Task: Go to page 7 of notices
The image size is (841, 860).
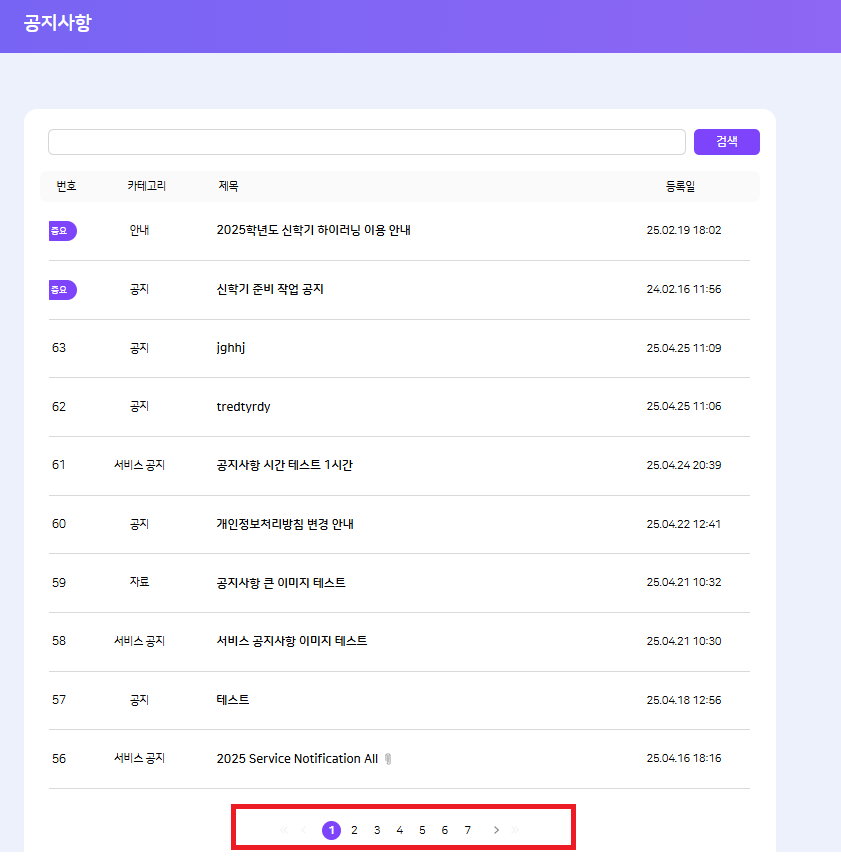Action: pyautogui.click(x=467, y=830)
